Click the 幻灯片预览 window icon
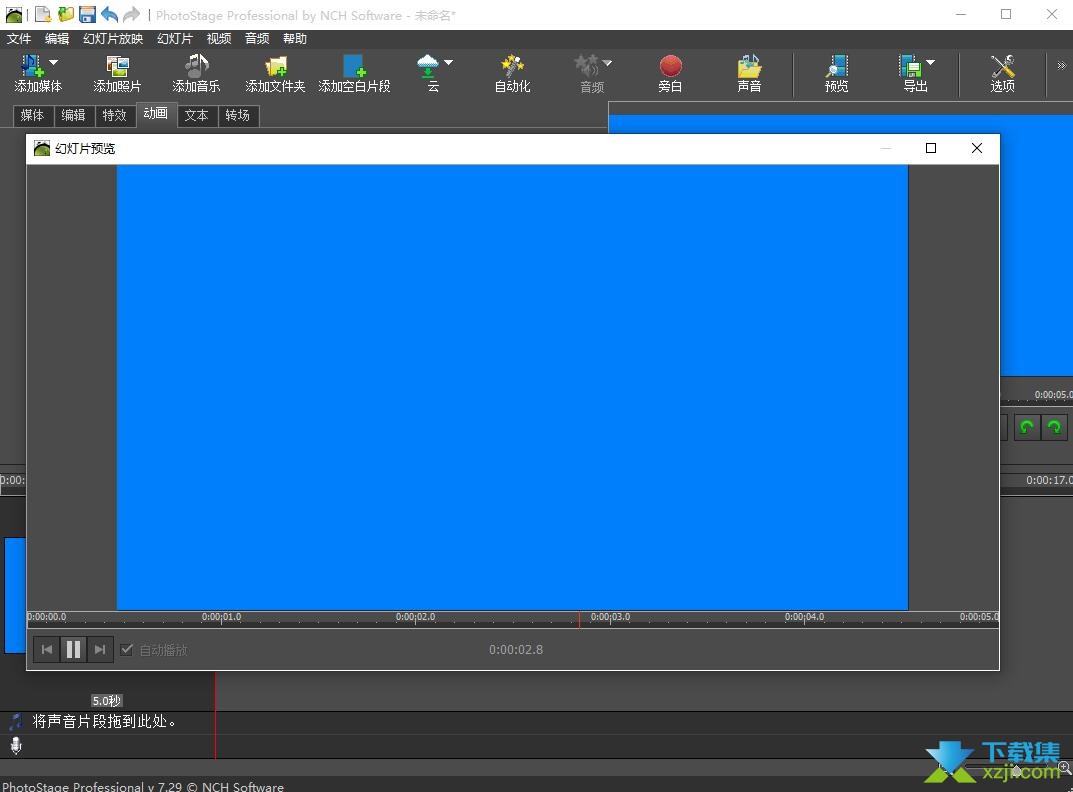 point(42,149)
